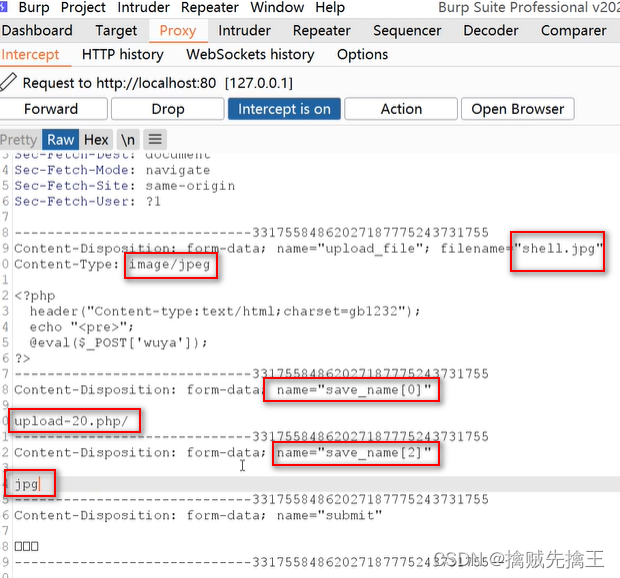Click the echo "<pre>" line
This screenshot has height=578, width=620.
point(82,327)
